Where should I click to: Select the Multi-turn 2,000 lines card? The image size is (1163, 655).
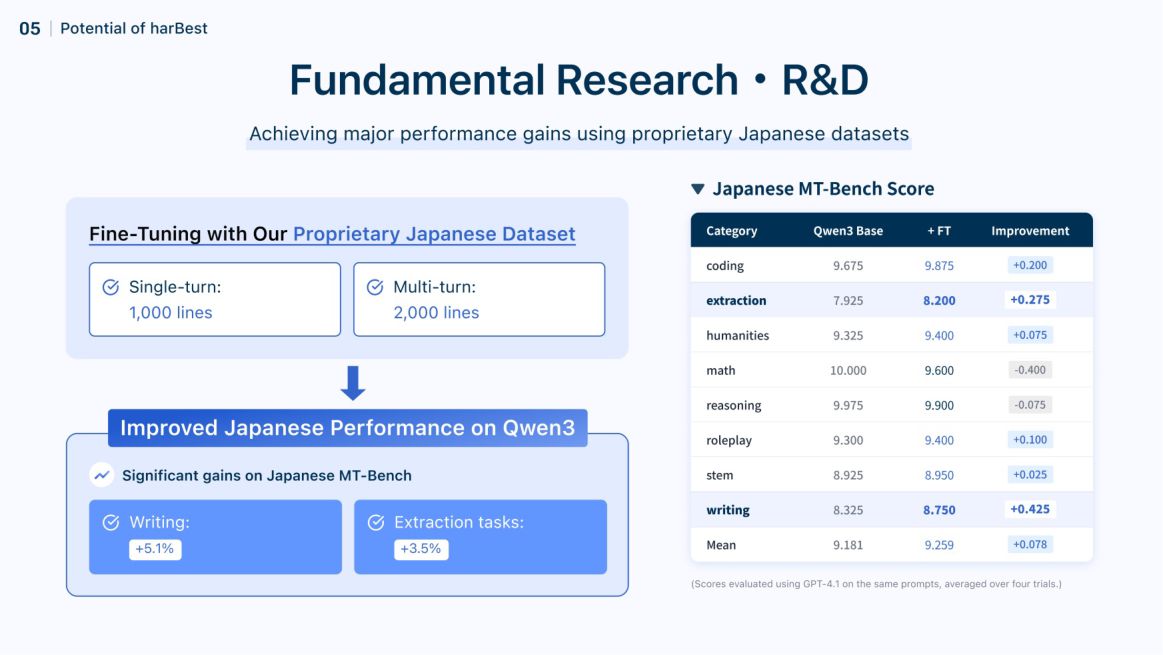pyautogui.click(x=479, y=299)
